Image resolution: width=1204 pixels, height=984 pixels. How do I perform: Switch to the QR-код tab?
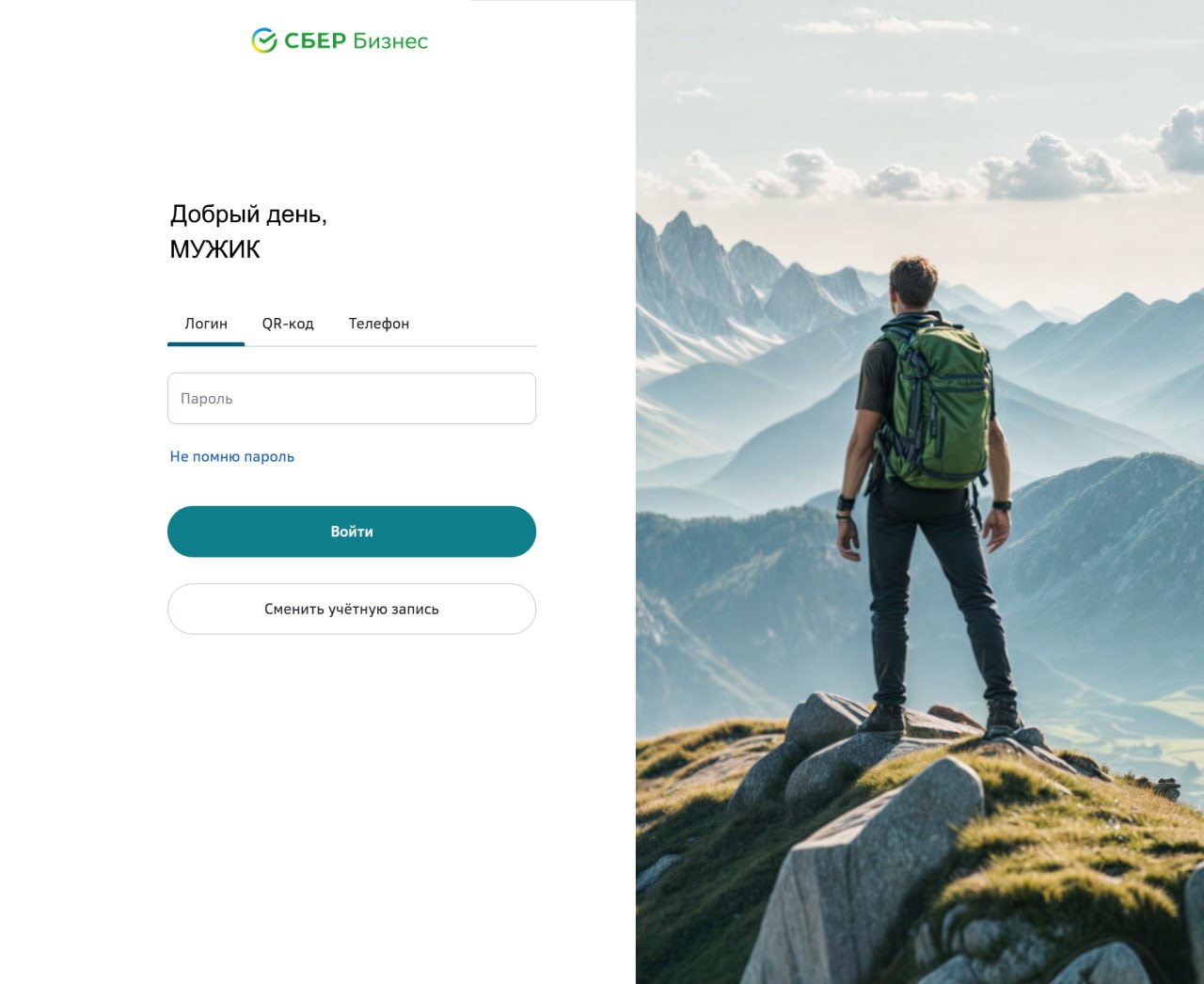click(x=288, y=324)
